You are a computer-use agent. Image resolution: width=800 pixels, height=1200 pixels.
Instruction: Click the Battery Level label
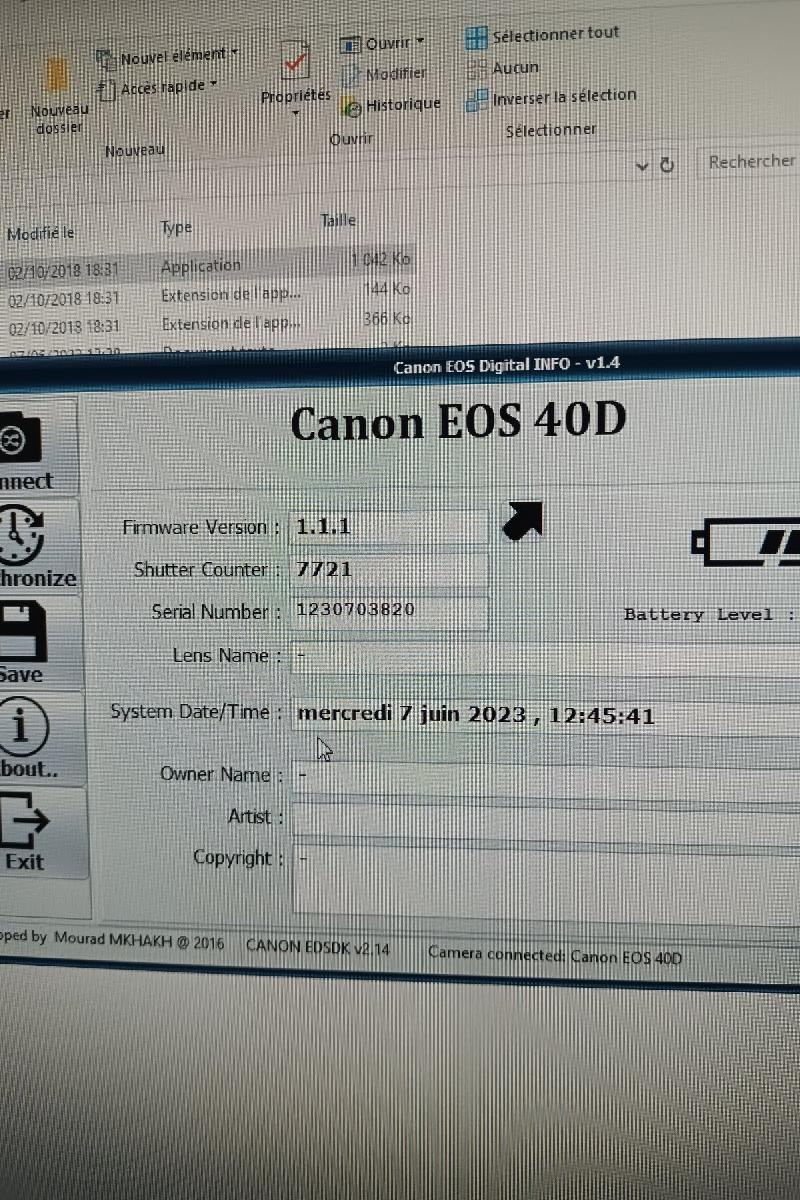pos(711,615)
